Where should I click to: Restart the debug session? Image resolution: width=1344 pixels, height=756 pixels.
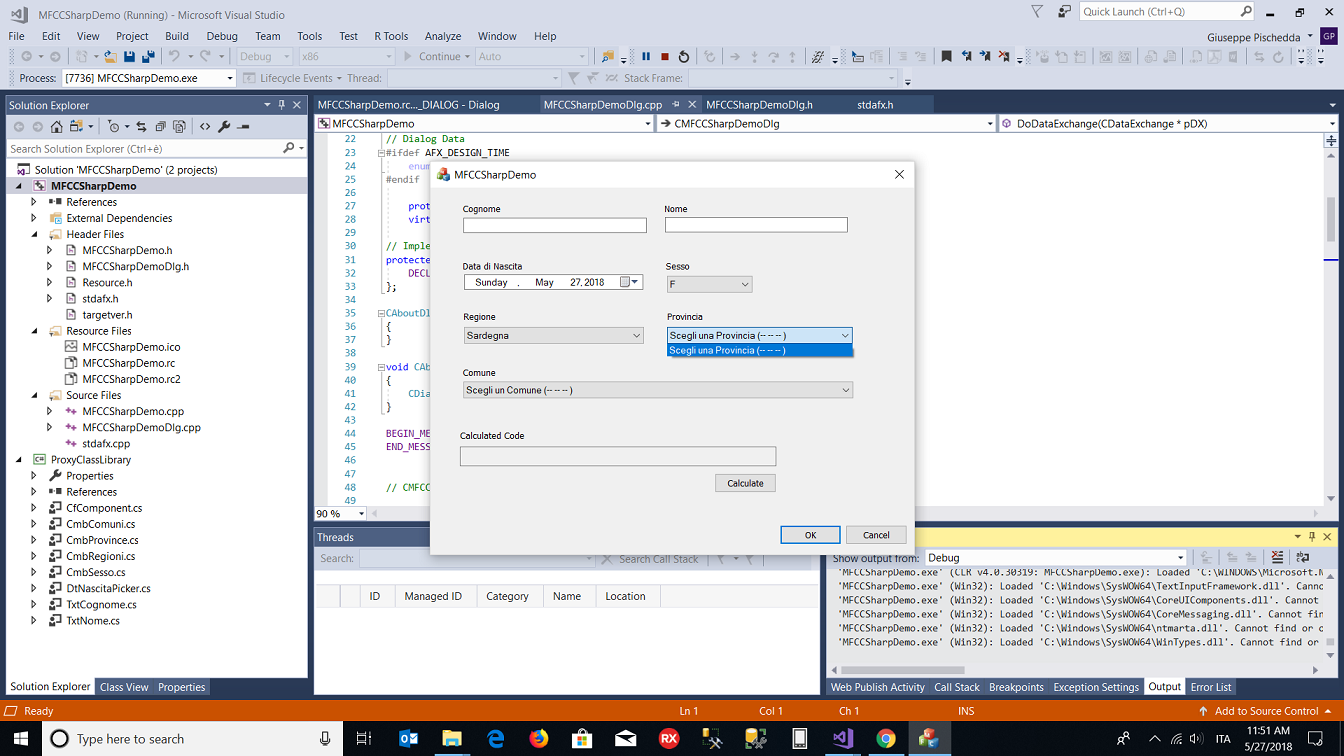pos(684,57)
